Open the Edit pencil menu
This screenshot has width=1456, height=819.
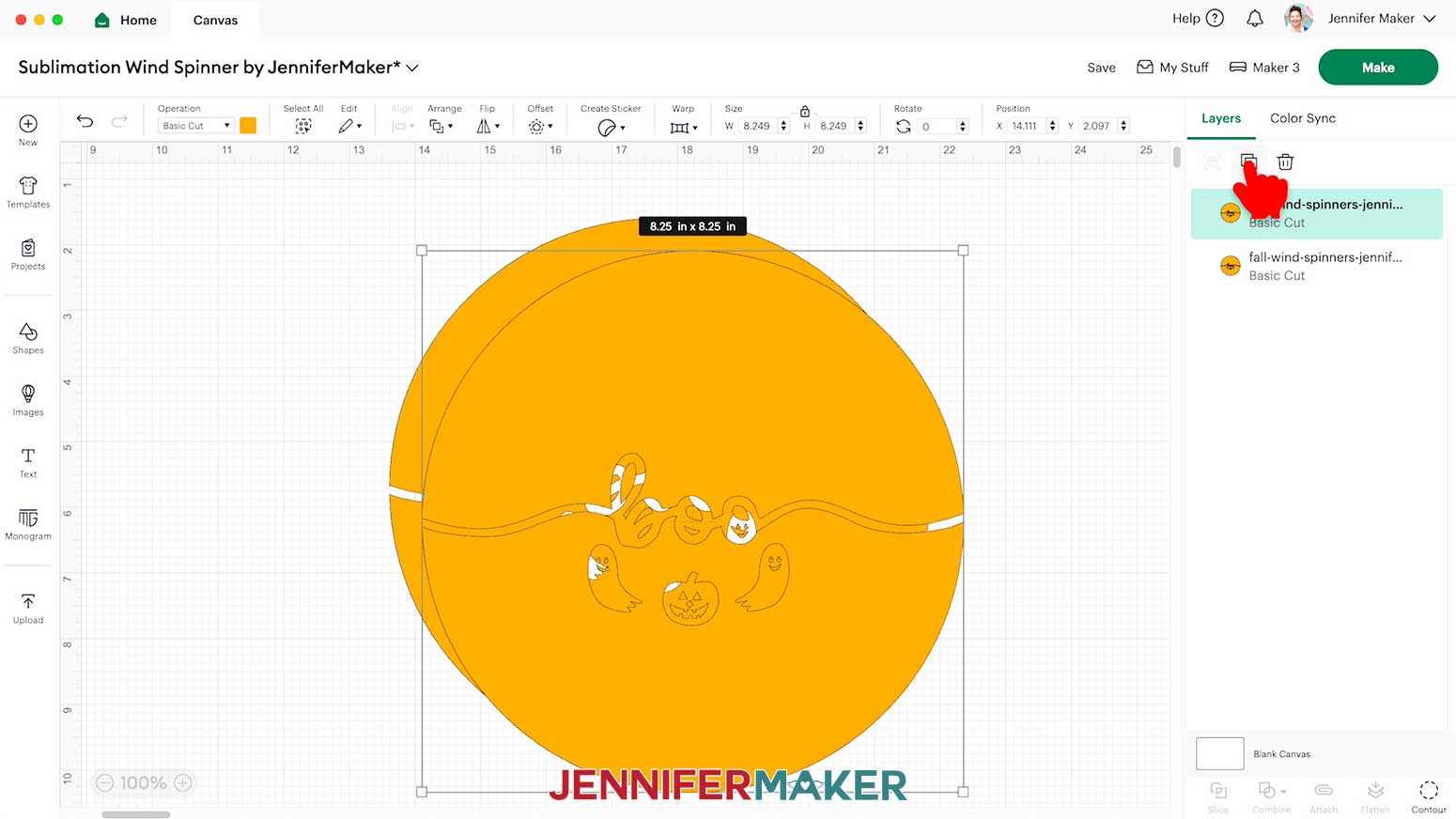(x=349, y=126)
